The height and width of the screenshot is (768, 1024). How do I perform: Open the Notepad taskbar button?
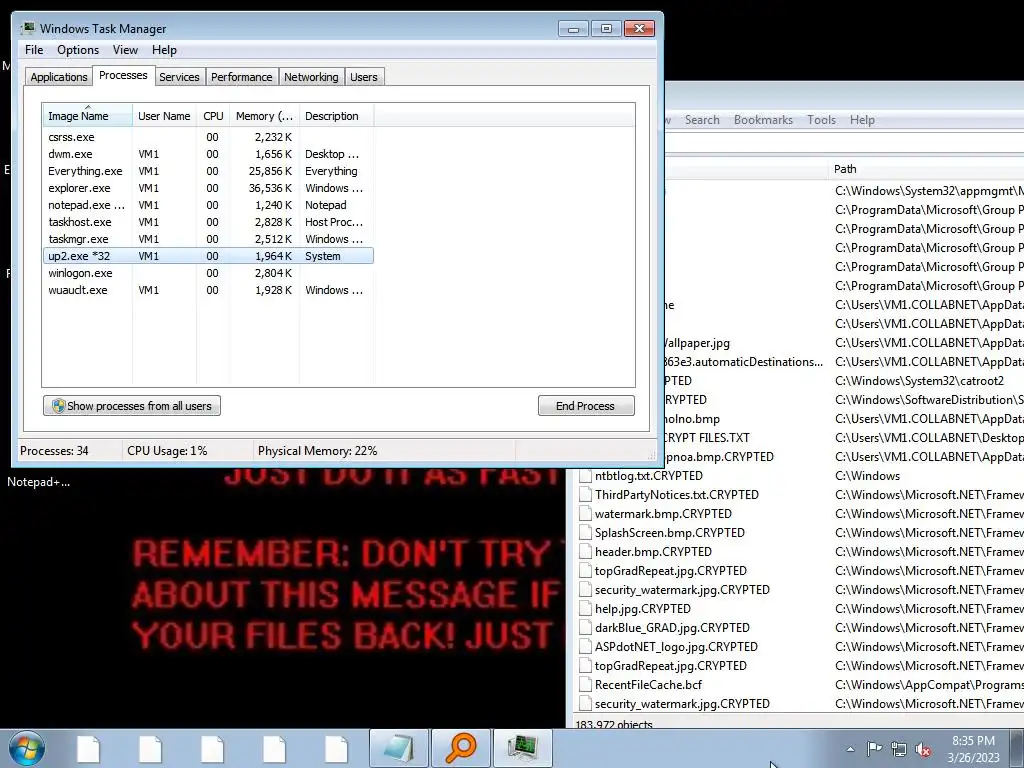pos(398,748)
